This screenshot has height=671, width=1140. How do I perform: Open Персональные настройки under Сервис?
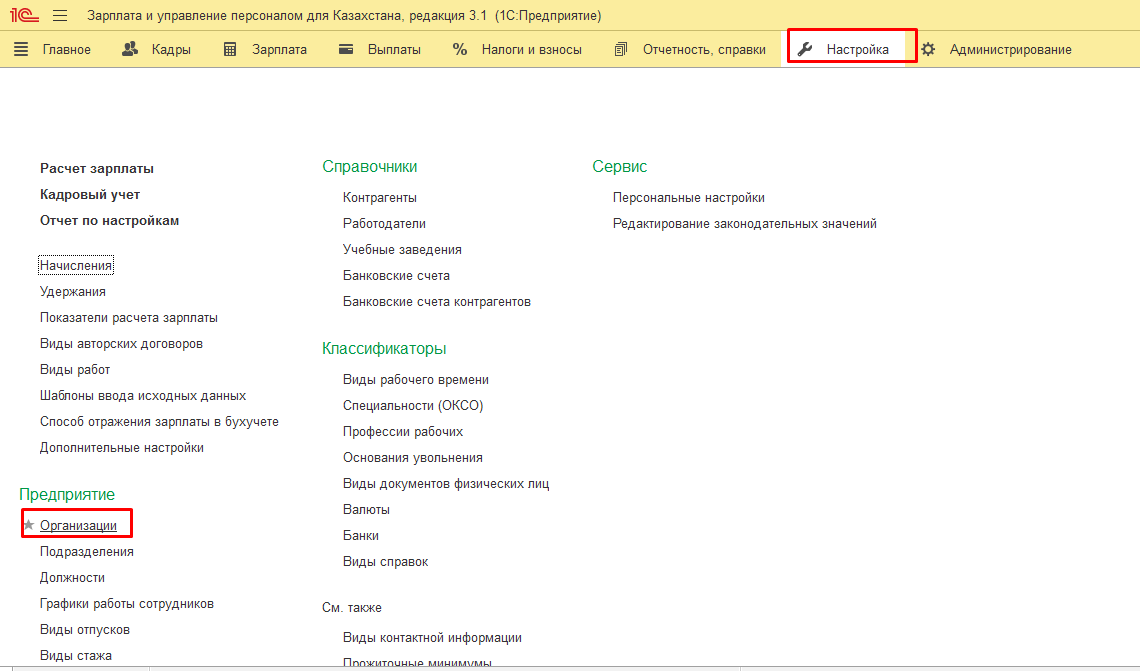click(x=688, y=197)
